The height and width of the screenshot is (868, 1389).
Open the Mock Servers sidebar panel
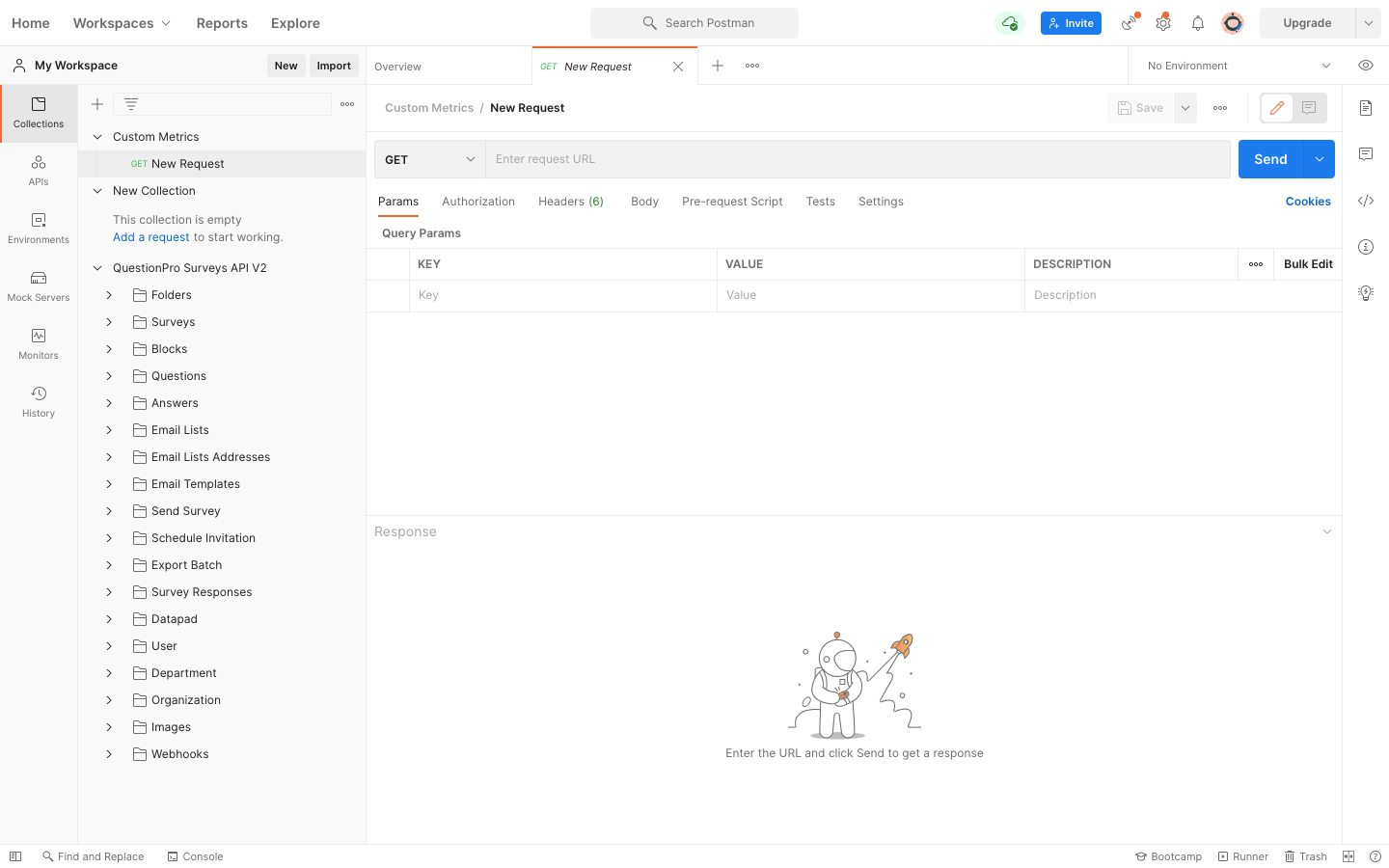pyautogui.click(x=38, y=286)
